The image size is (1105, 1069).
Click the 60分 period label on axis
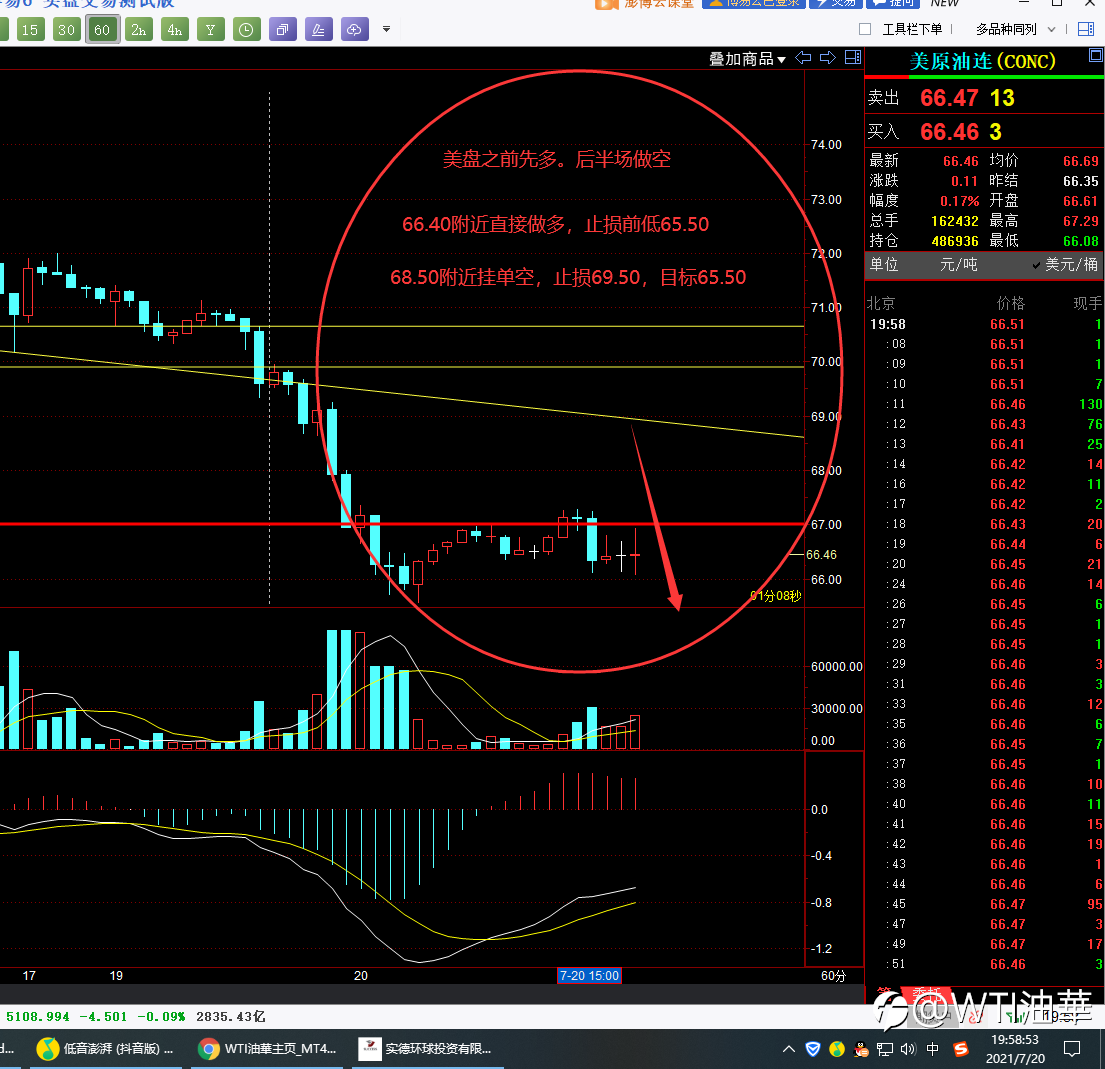(833, 975)
